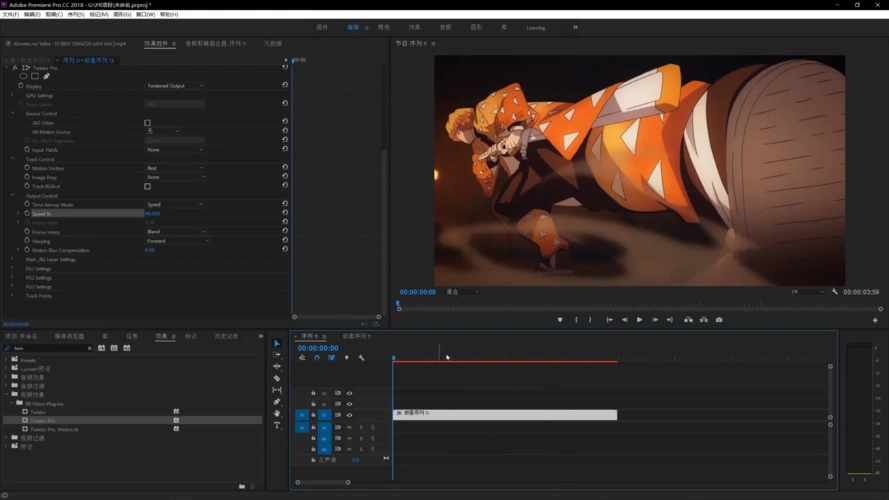This screenshot has height=500, width=889.
Task: Select the Type tool in the tools panel
Action: pyautogui.click(x=277, y=425)
